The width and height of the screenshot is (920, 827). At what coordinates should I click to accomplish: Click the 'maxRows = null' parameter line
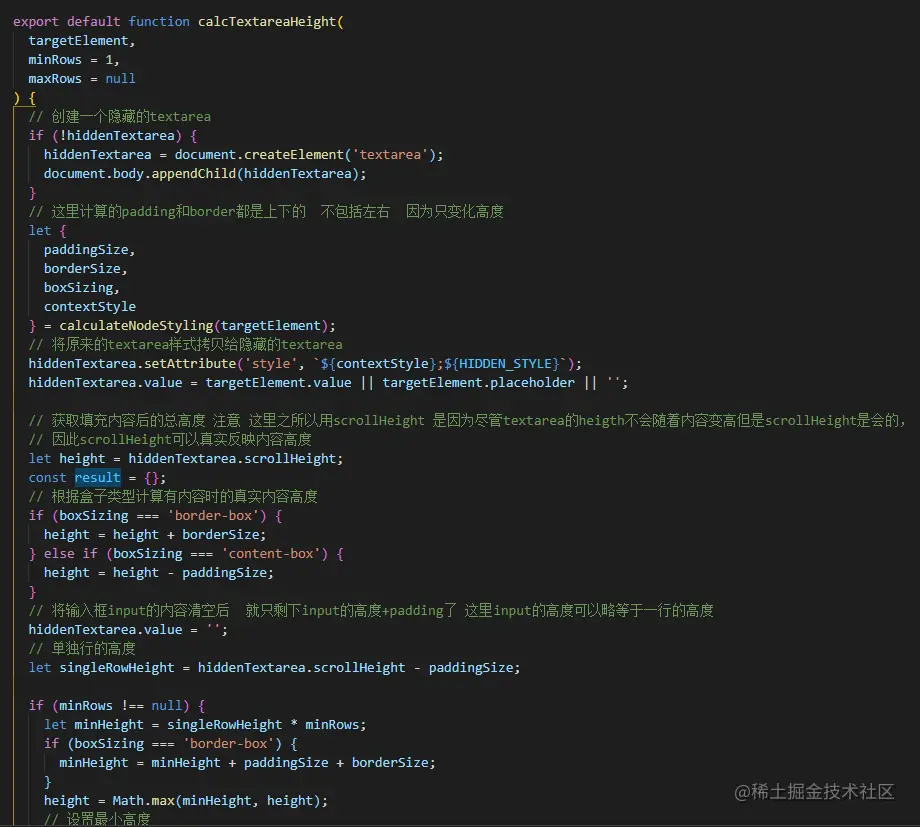pyautogui.click(x=82, y=79)
